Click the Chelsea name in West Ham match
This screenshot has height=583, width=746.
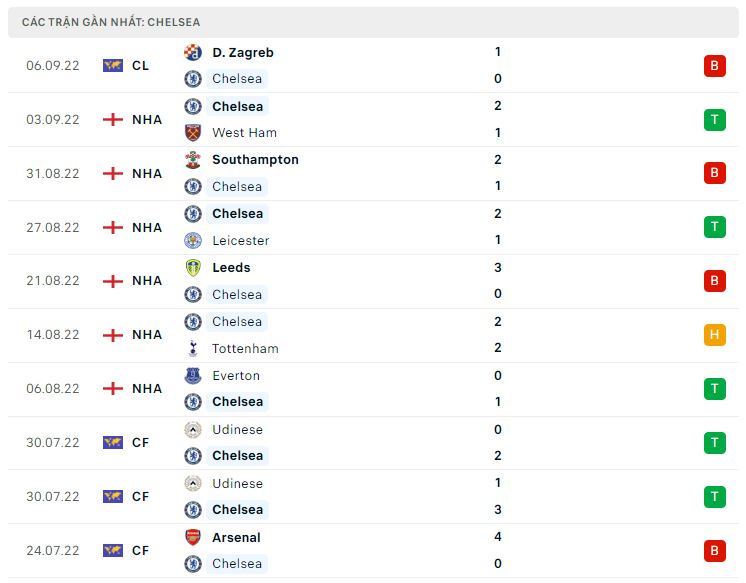coord(237,106)
